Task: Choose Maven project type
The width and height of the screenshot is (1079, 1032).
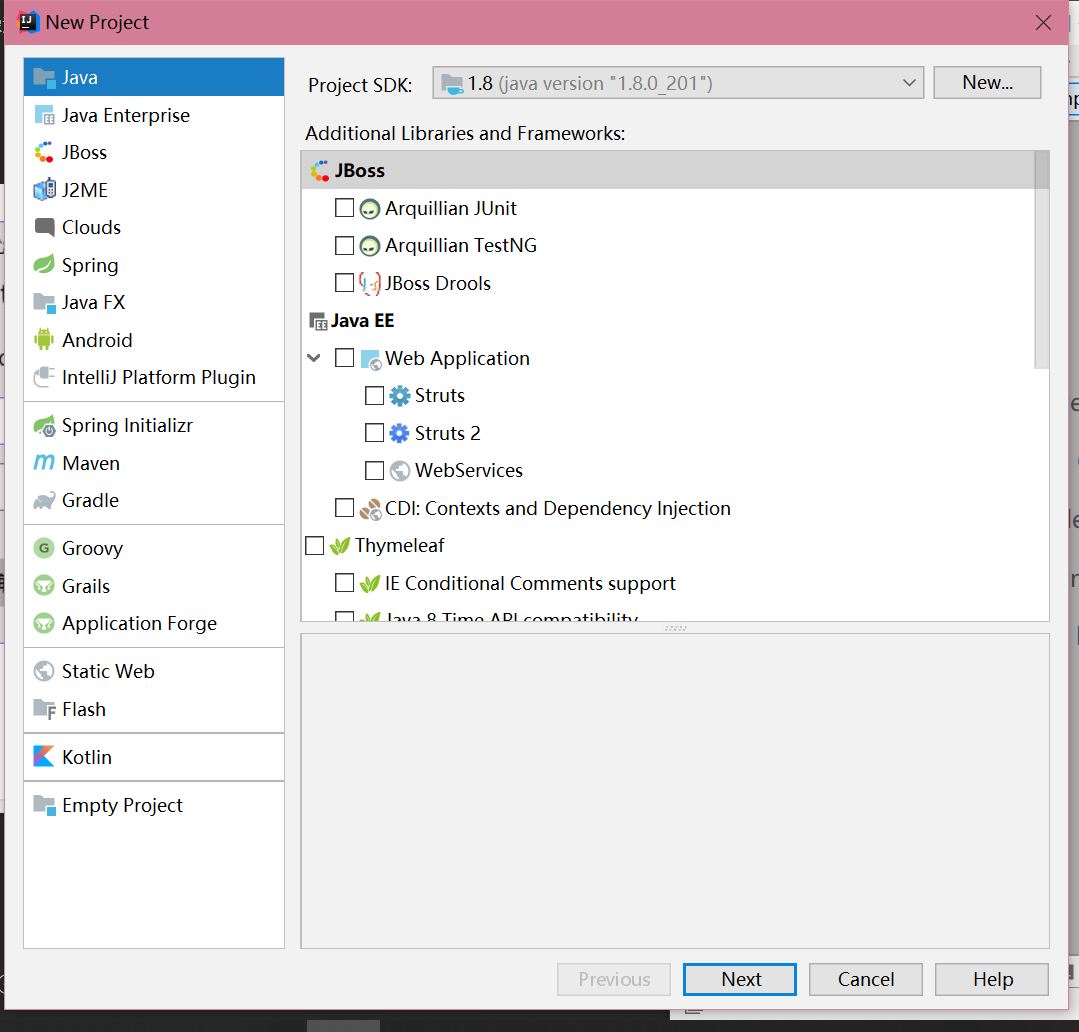Action: pos(154,463)
